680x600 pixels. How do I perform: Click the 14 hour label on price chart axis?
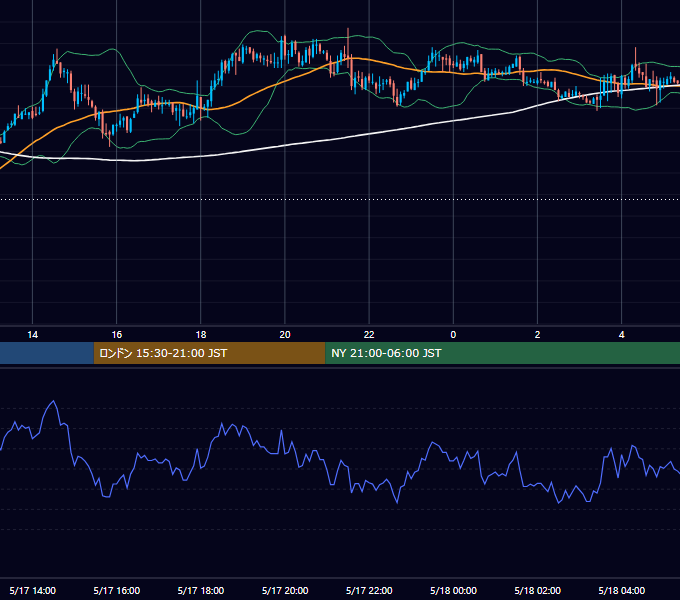point(33,335)
